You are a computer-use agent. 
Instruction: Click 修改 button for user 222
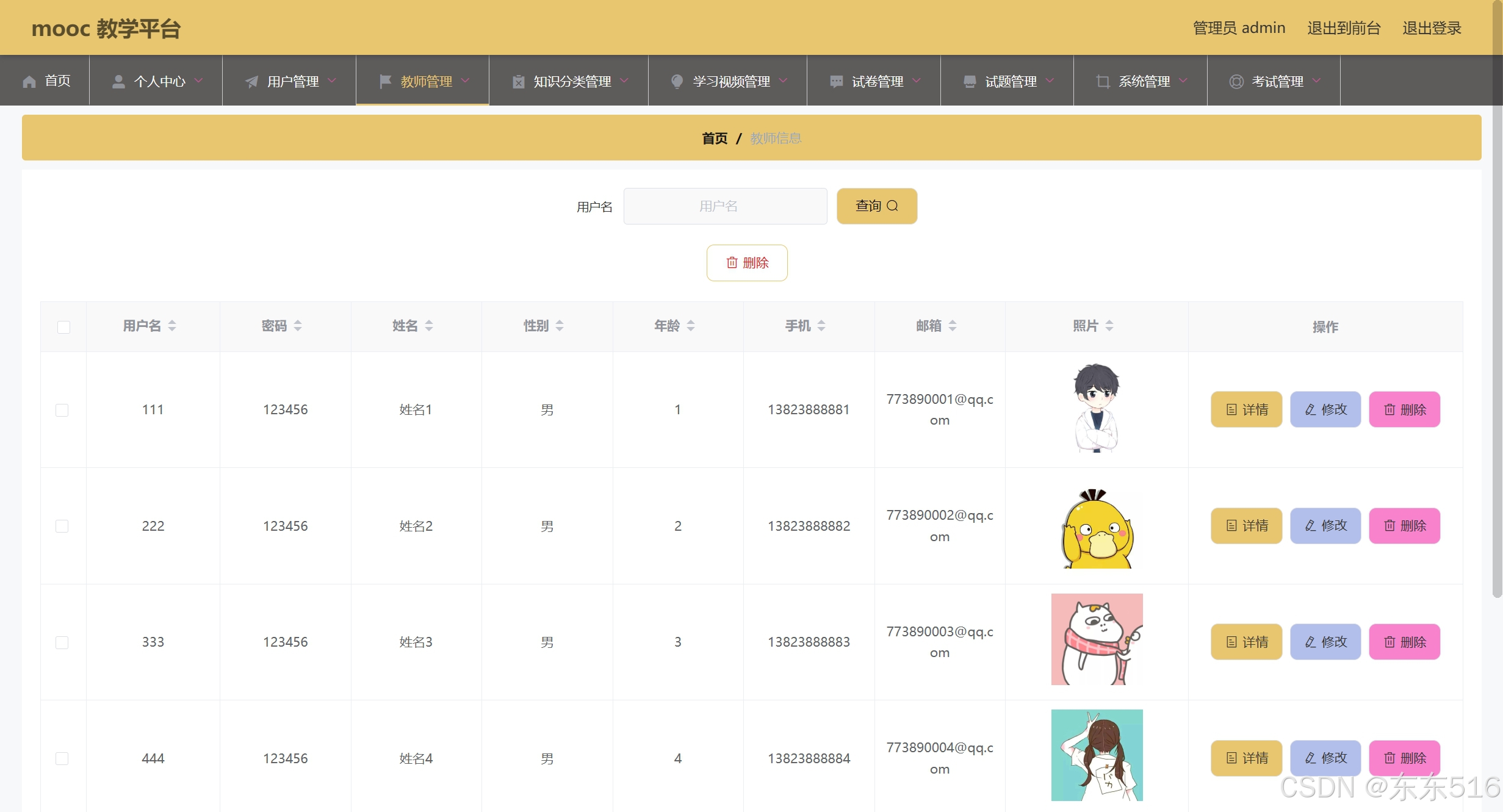pyautogui.click(x=1325, y=526)
